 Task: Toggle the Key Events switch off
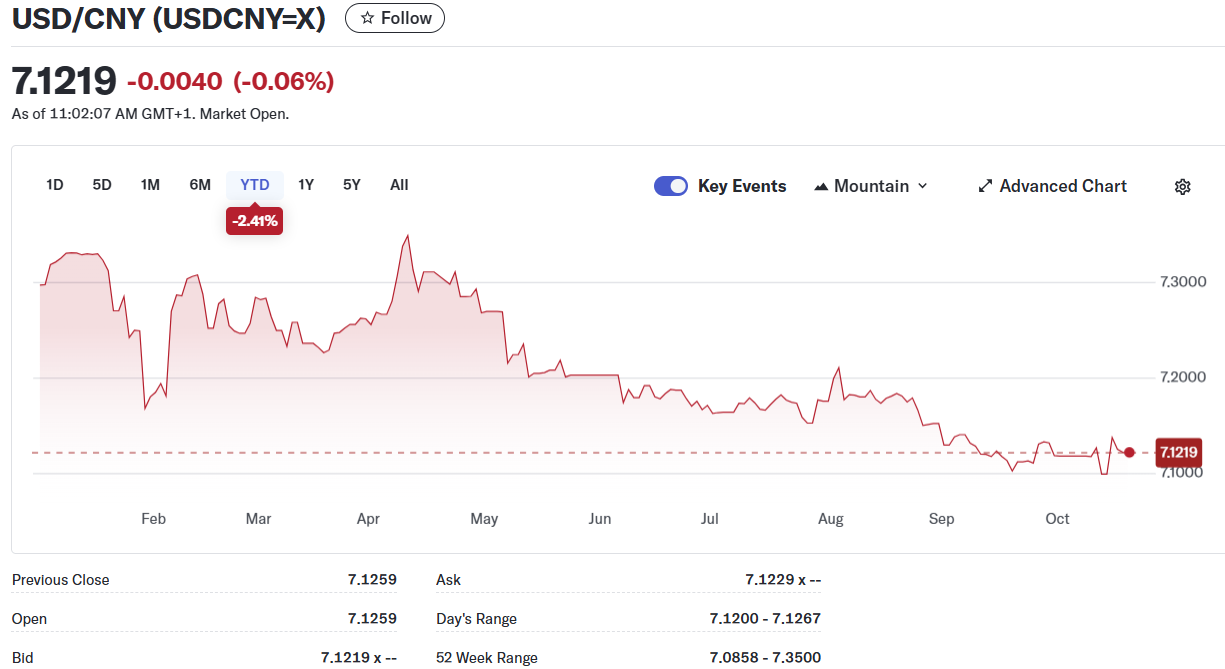click(670, 186)
